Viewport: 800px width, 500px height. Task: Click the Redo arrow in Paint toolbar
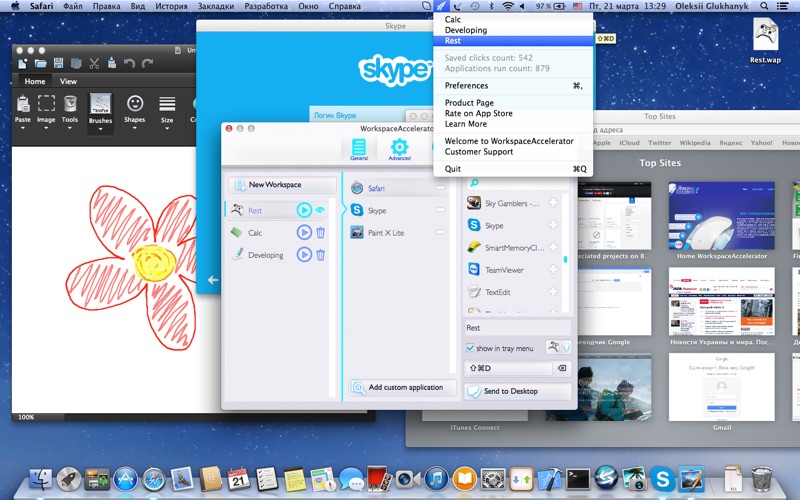(147, 64)
